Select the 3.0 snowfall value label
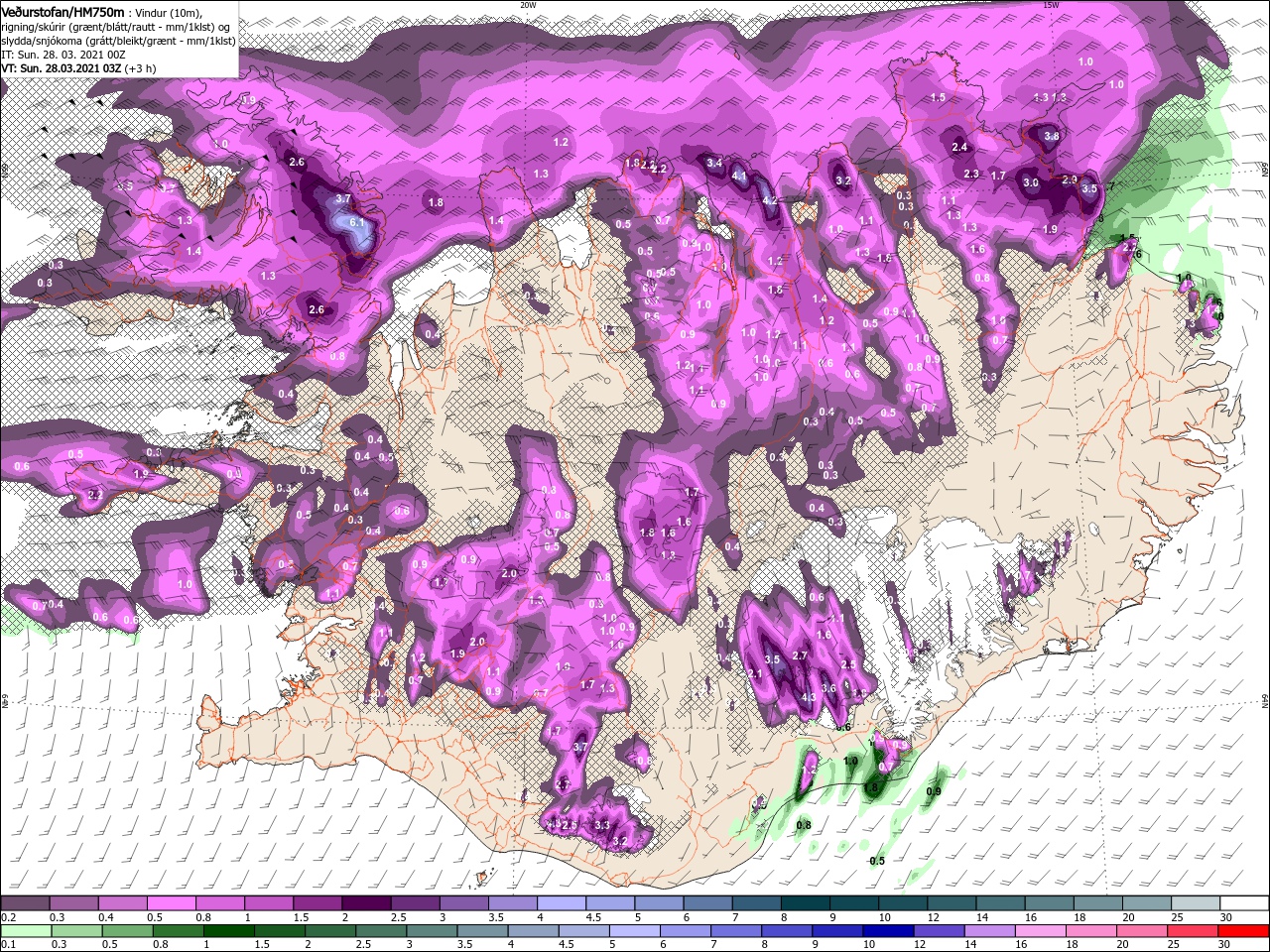1270x952 pixels. tap(1031, 182)
